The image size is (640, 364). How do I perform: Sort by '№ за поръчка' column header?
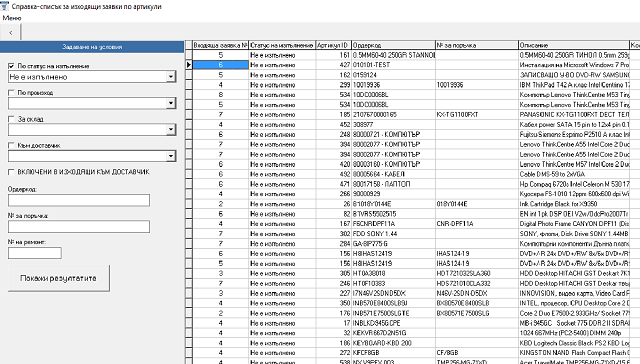pyautogui.click(x=477, y=45)
